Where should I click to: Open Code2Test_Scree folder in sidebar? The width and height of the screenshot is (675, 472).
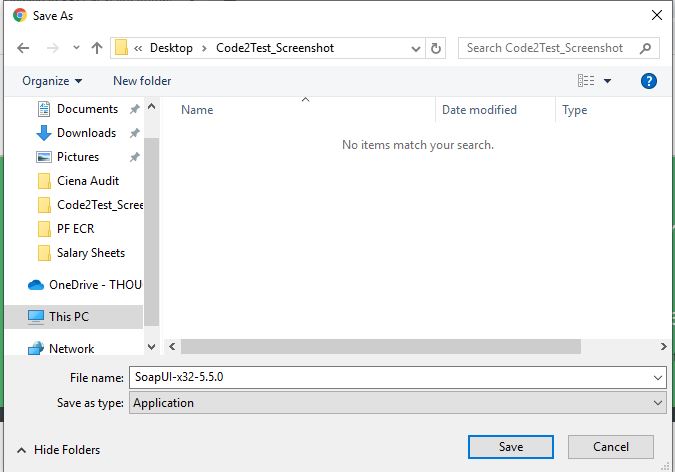click(x=100, y=205)
